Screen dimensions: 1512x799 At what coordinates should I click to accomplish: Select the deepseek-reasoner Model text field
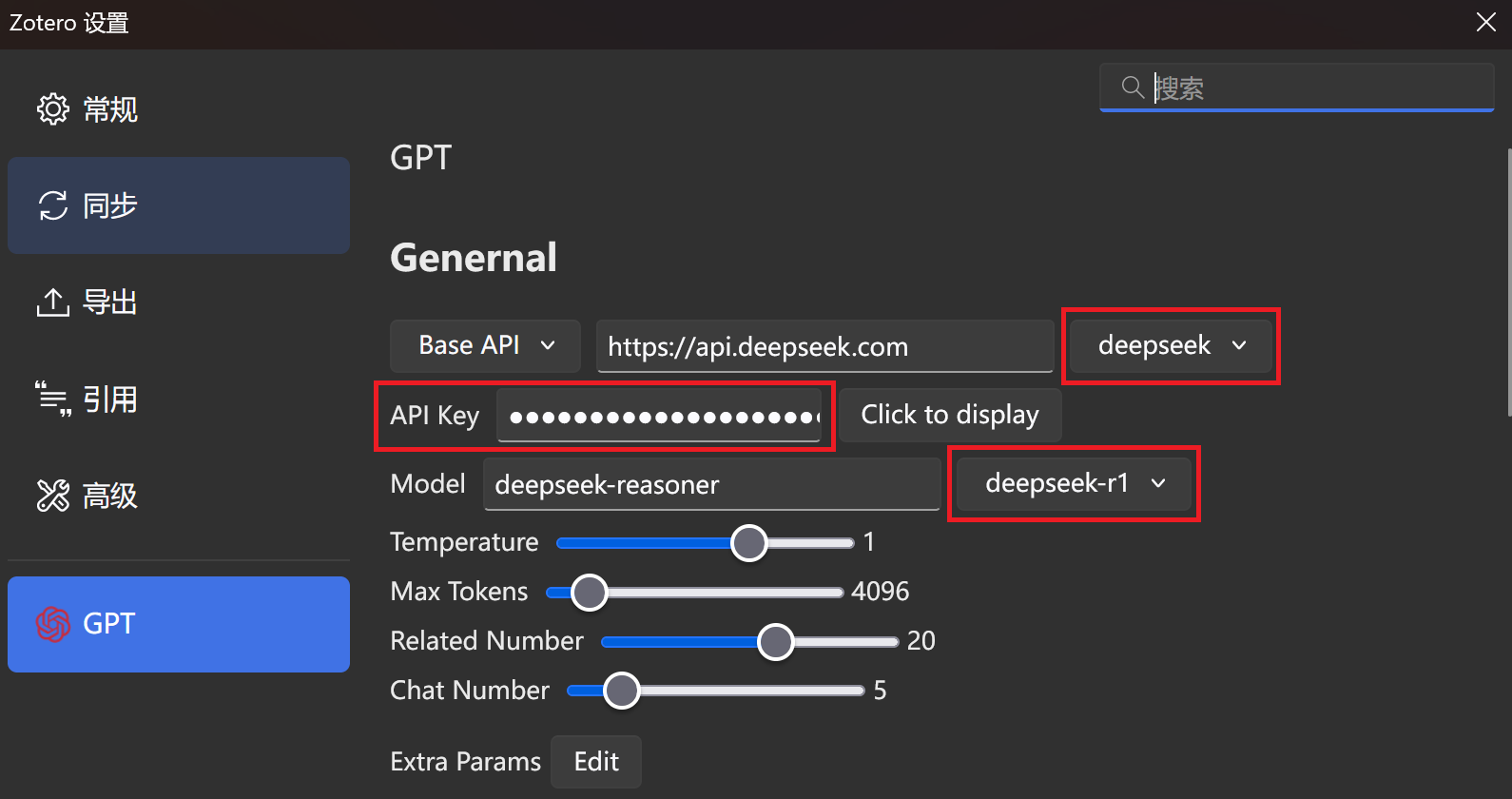711,484
